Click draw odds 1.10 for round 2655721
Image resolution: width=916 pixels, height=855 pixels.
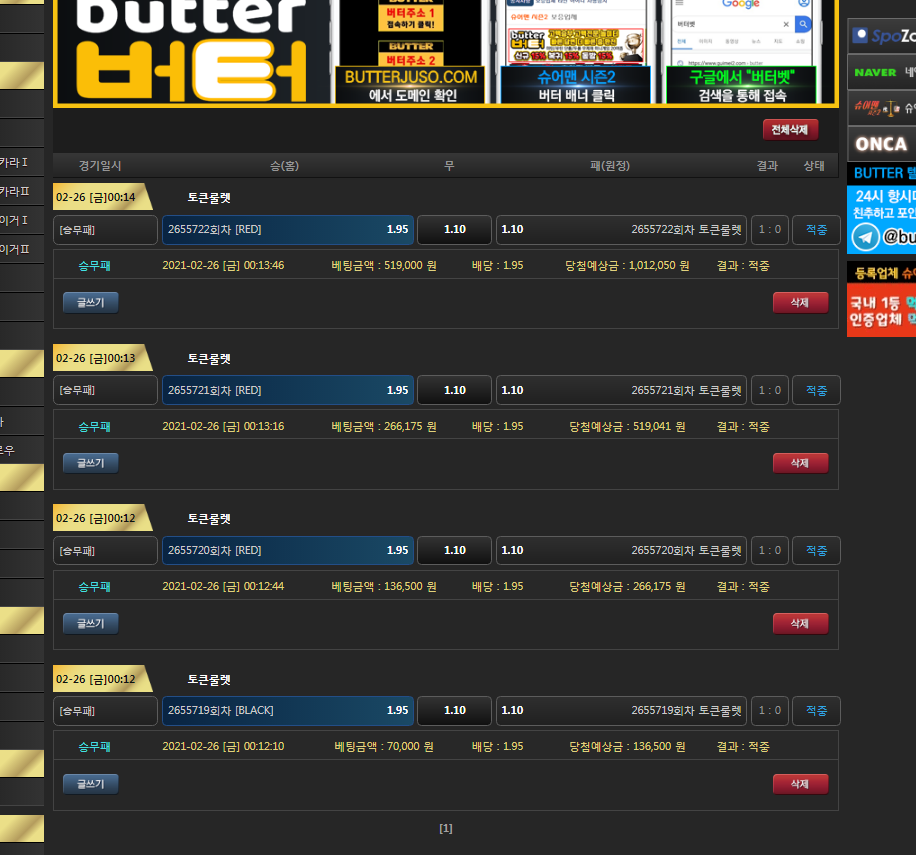pyautogui.click(x=454, y=390)
